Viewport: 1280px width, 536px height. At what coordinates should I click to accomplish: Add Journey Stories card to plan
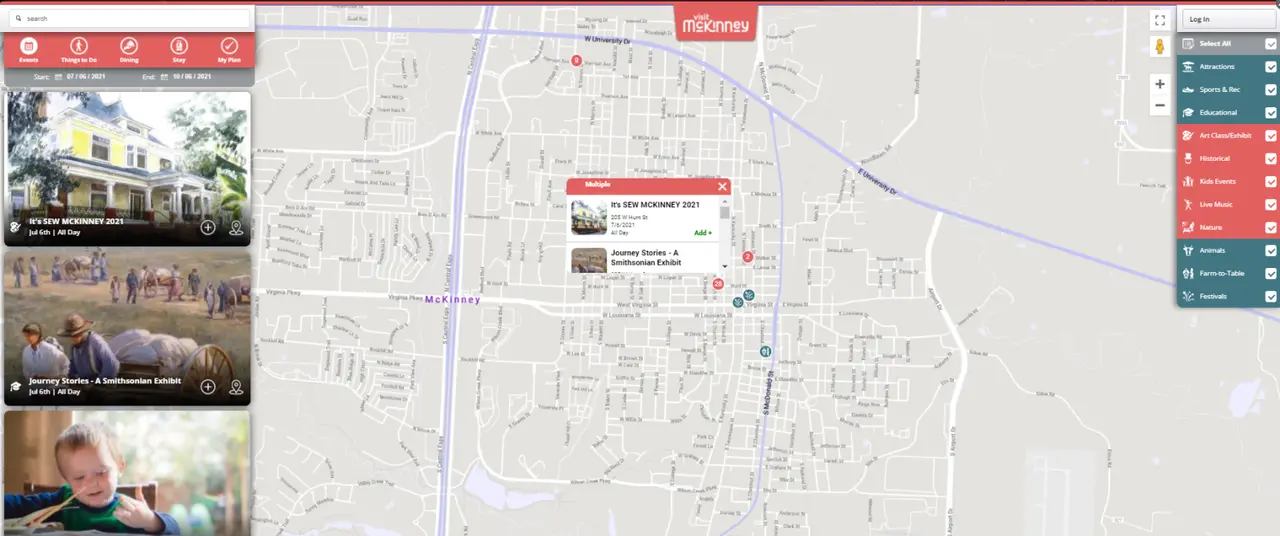point(208,386)
